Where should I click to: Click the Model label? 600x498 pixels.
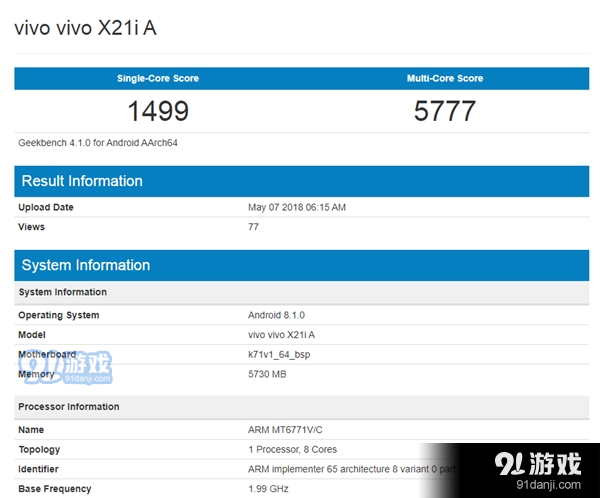click(x=32, y=335)
